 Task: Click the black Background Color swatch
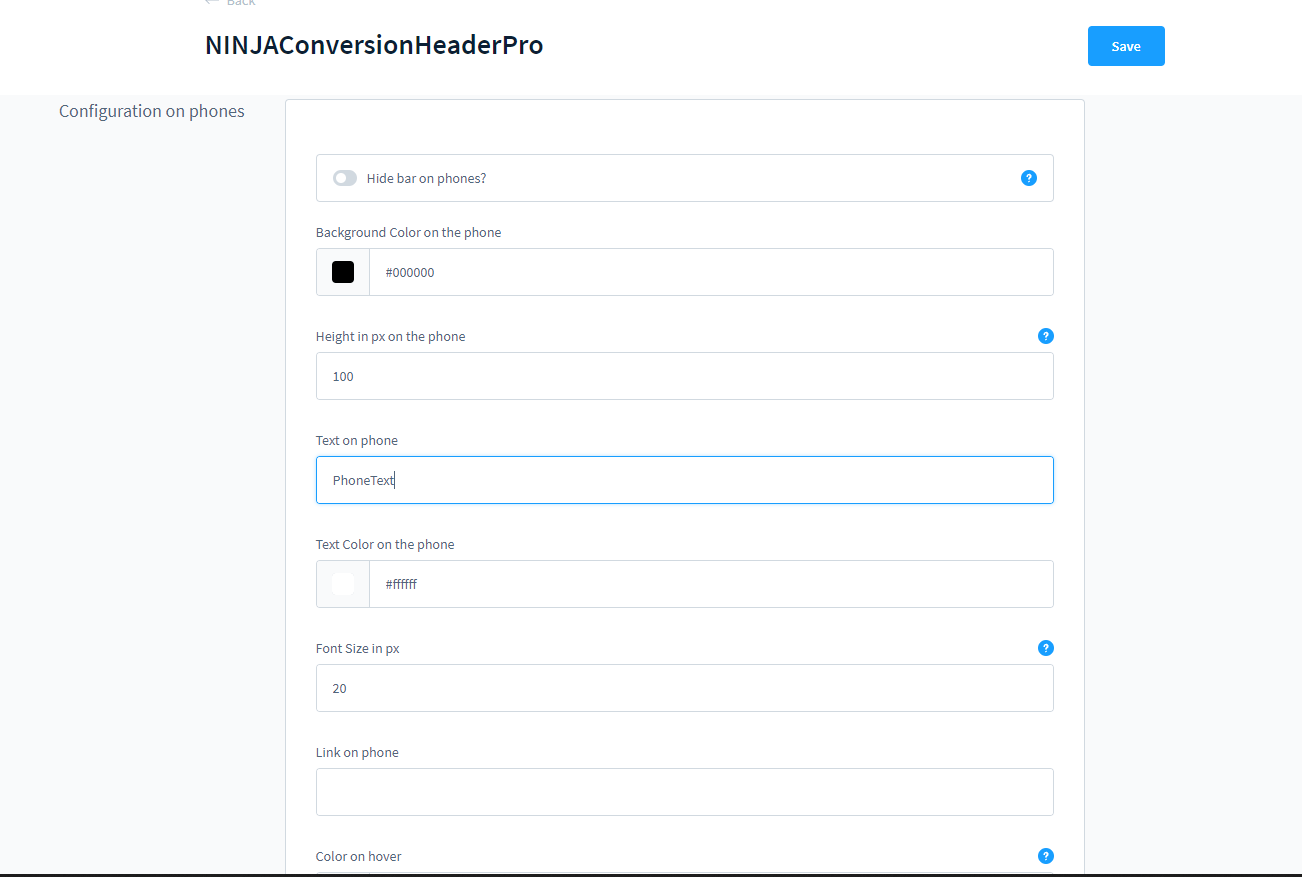pos(343,272)
